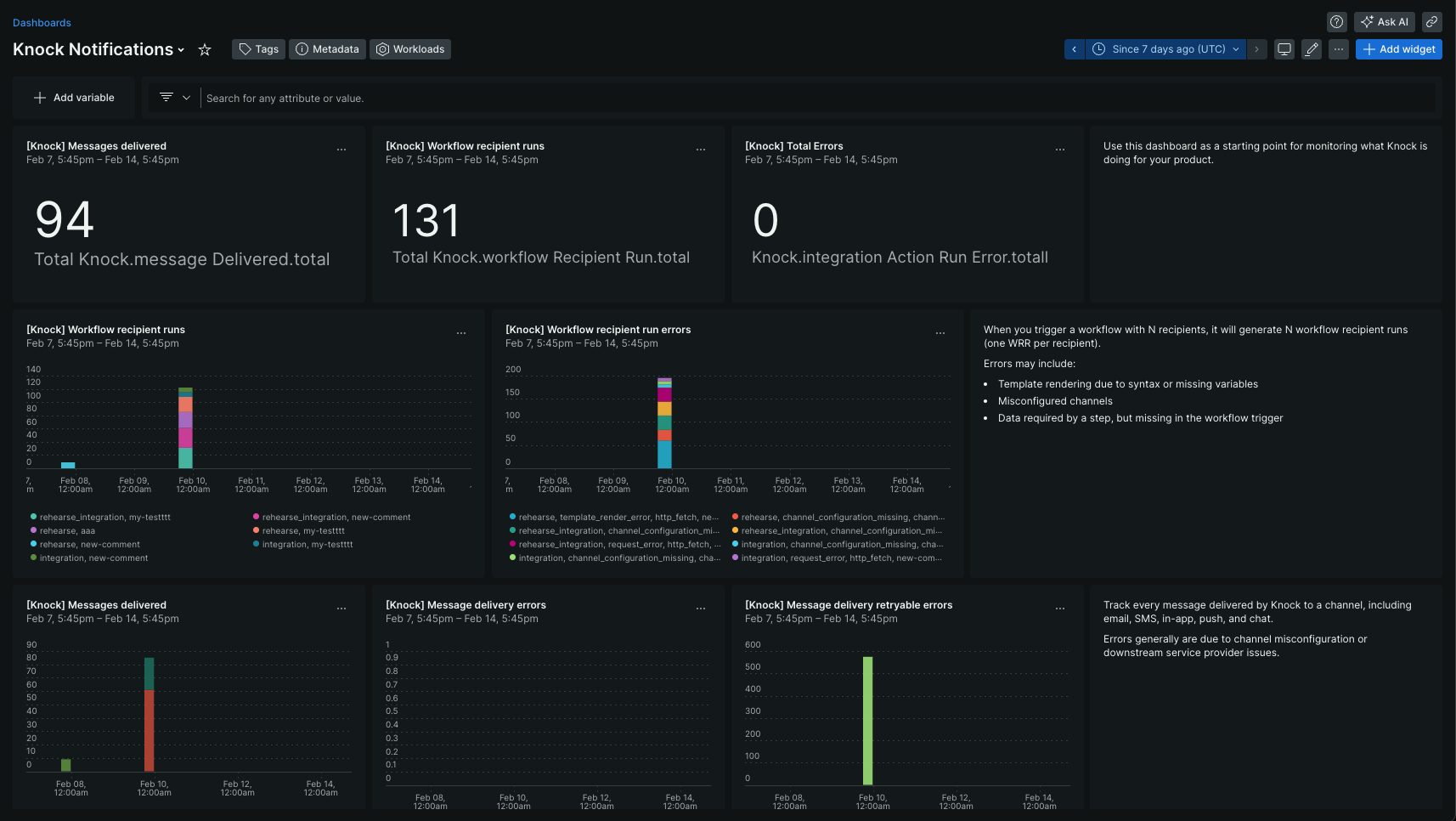Click red bar in Messages delivered chart
The image size is (1456, 821).
point(149,730)
